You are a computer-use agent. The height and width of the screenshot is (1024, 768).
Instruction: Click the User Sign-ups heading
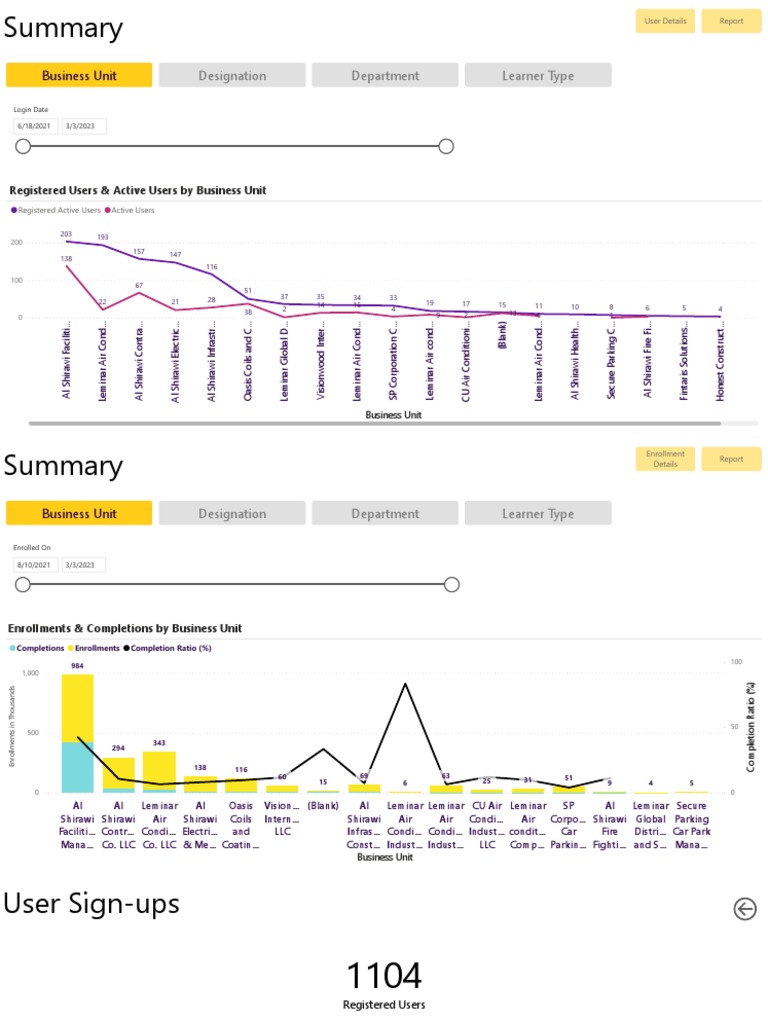[91, 904]
